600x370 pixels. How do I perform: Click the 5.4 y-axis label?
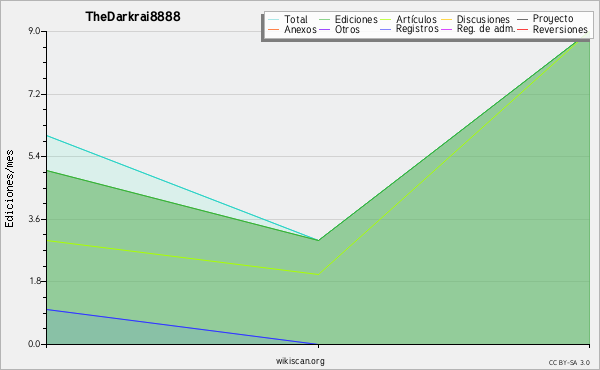(34, 156)
